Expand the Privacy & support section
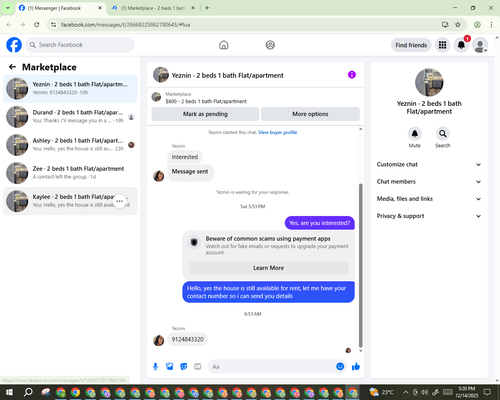 [x=429, y=216]
